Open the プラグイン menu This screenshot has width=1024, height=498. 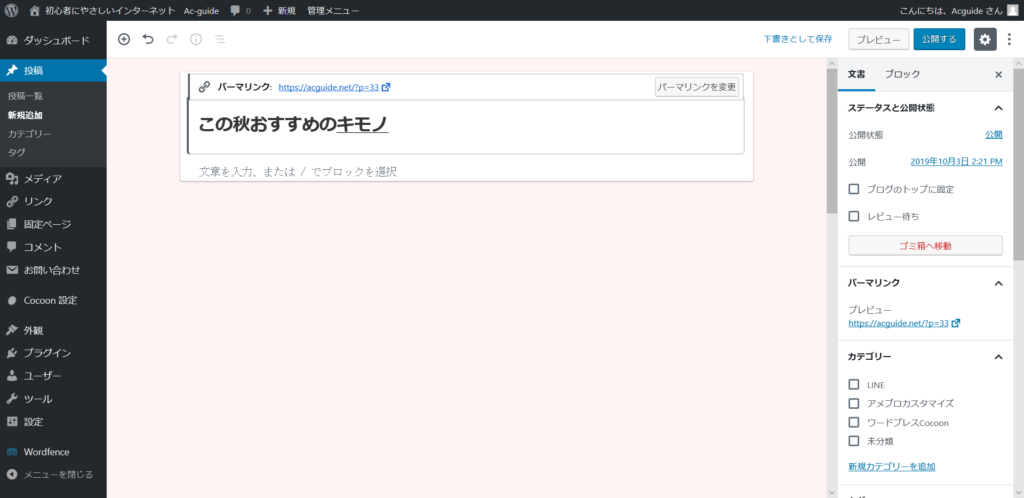coord(54,353)
